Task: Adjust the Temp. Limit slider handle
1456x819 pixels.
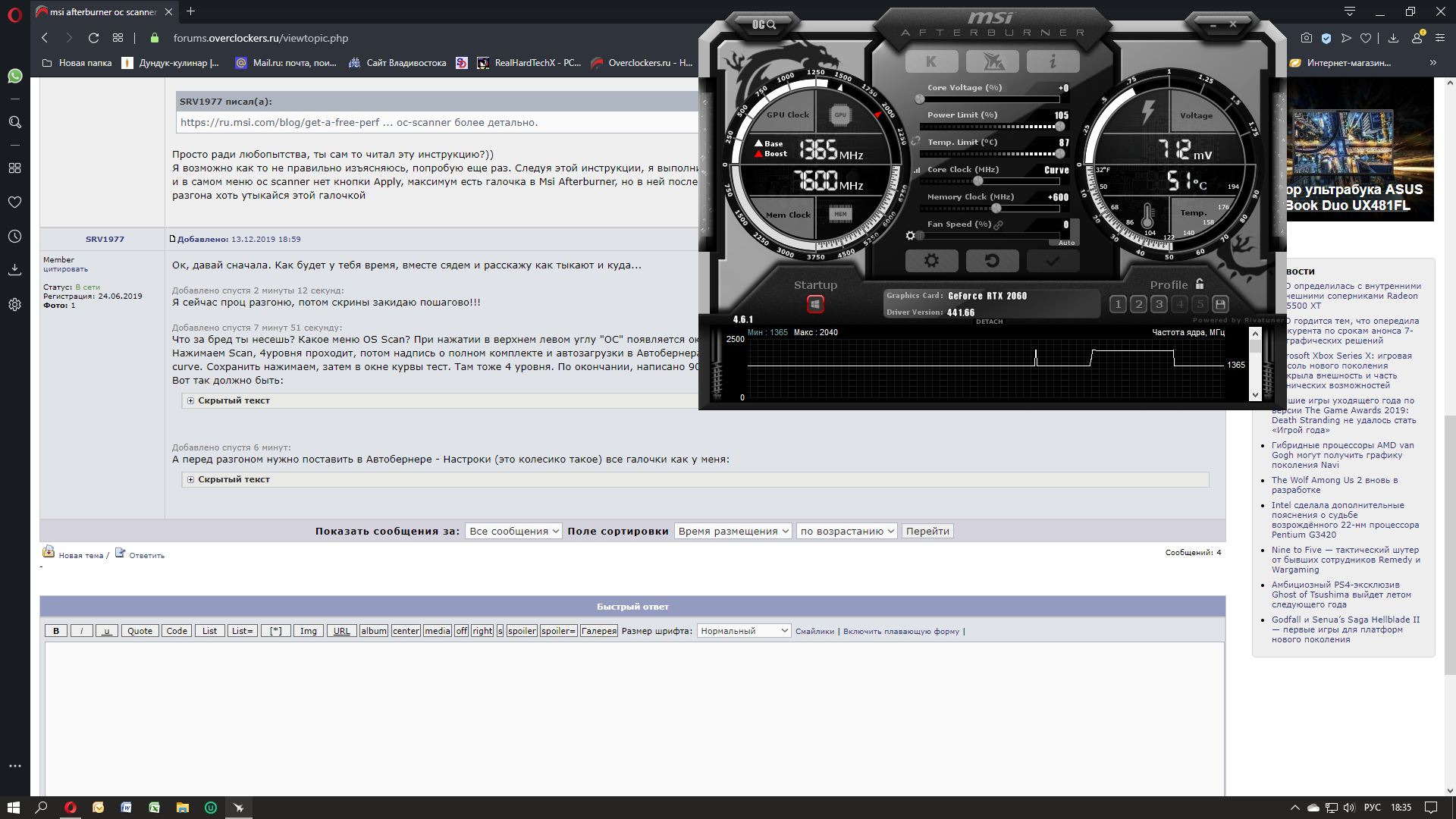Action: tap(1059, 154)
